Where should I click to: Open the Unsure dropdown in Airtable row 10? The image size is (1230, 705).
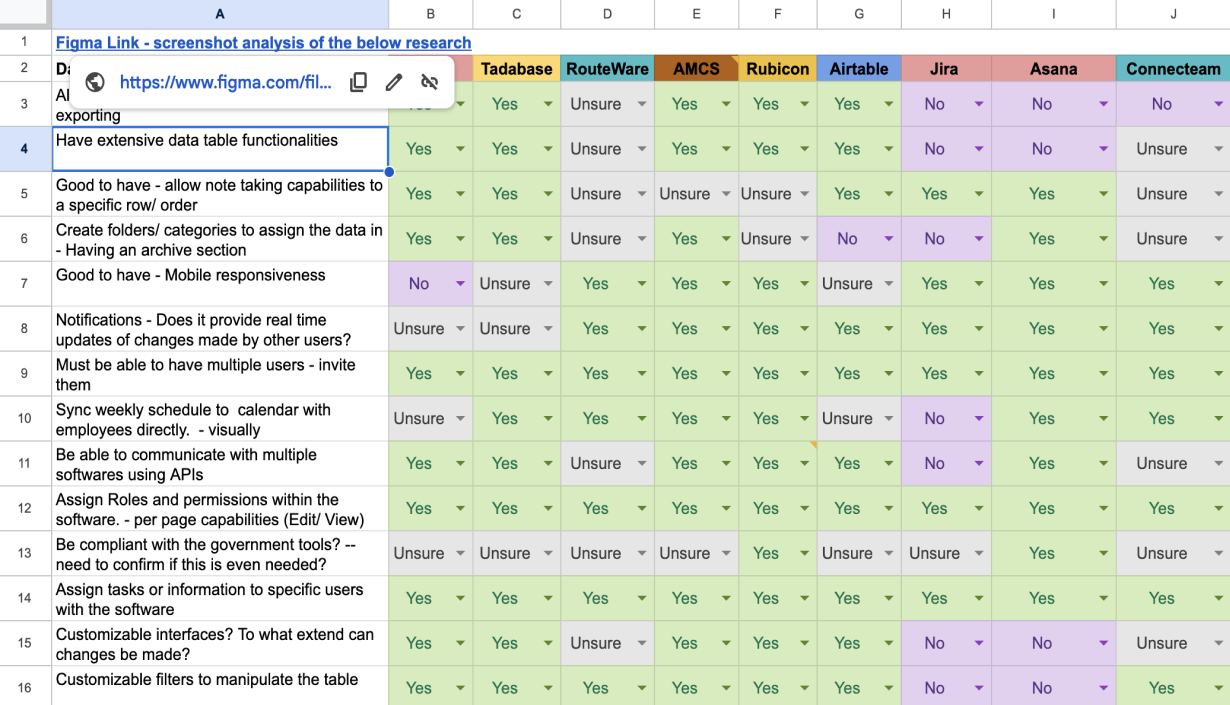point(888,419)
